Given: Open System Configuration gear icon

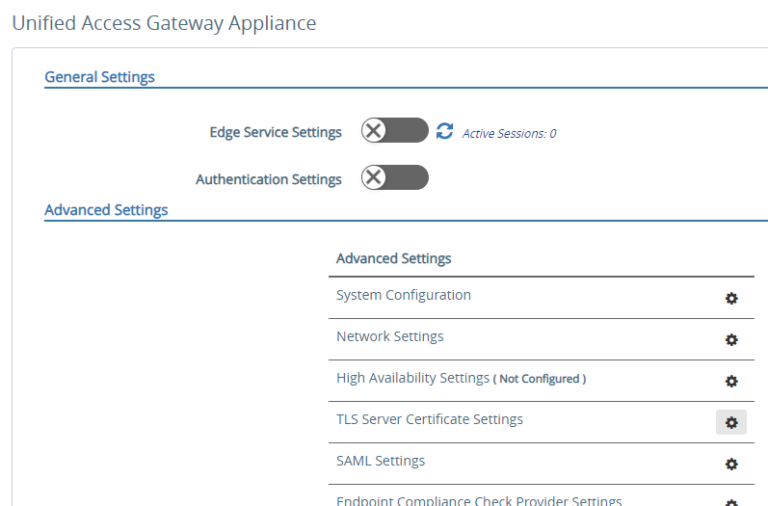Looking at the screenshot, I should pyautogui.click(x=731, y=298).
